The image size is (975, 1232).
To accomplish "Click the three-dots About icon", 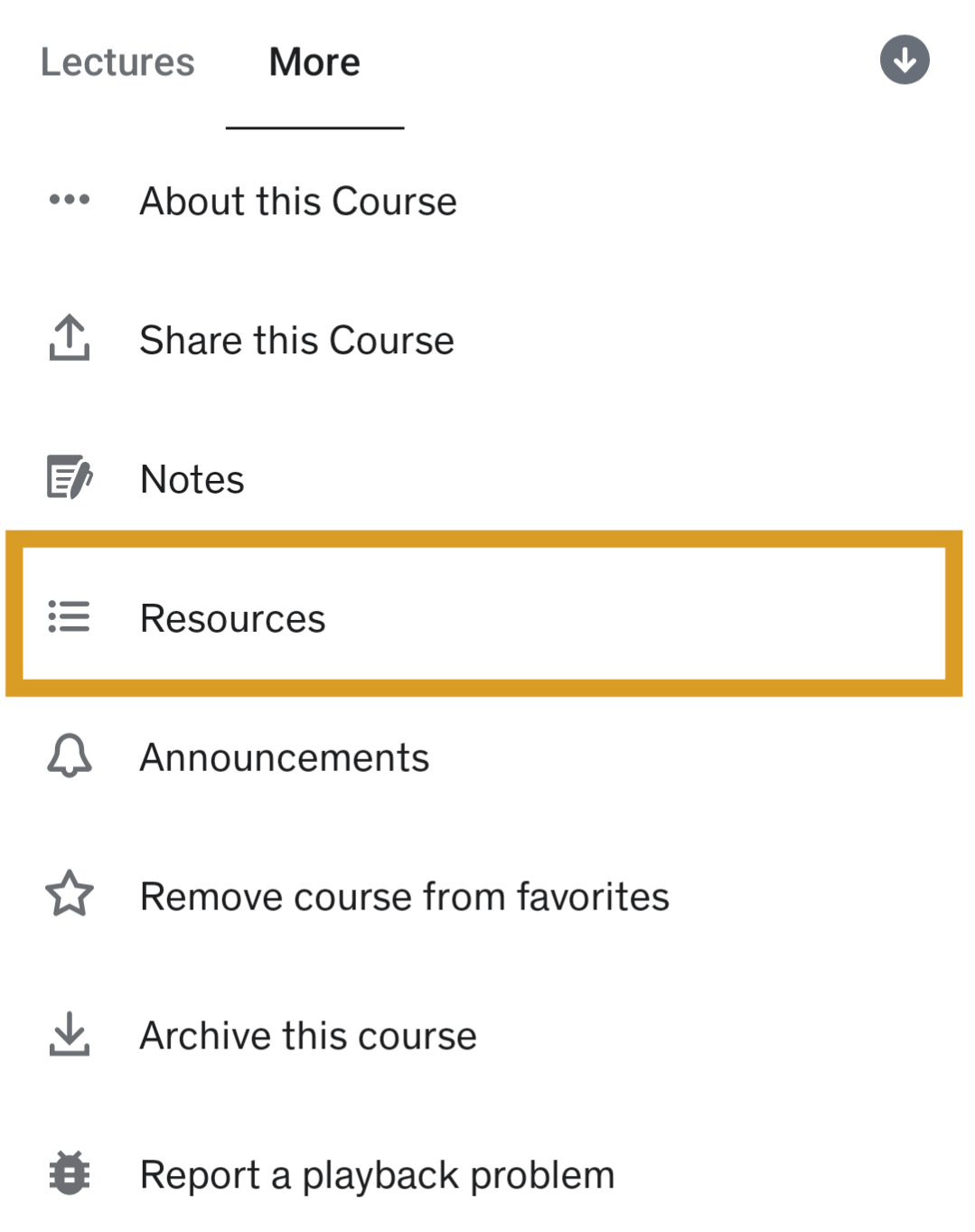I will click(x=70, y=200).
